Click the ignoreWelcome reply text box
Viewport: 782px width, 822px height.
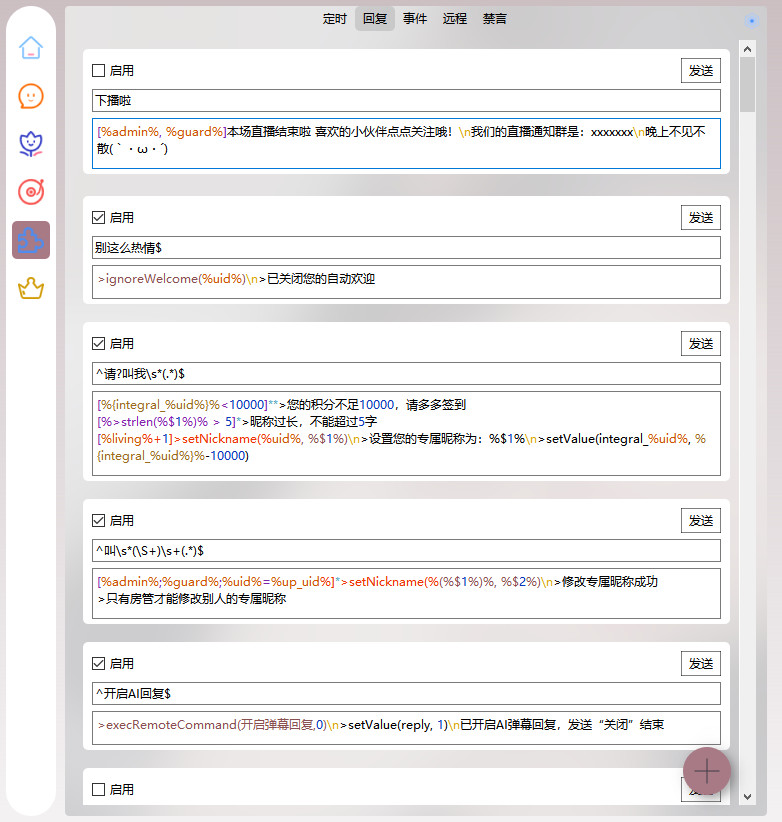(x=406, y=282)
